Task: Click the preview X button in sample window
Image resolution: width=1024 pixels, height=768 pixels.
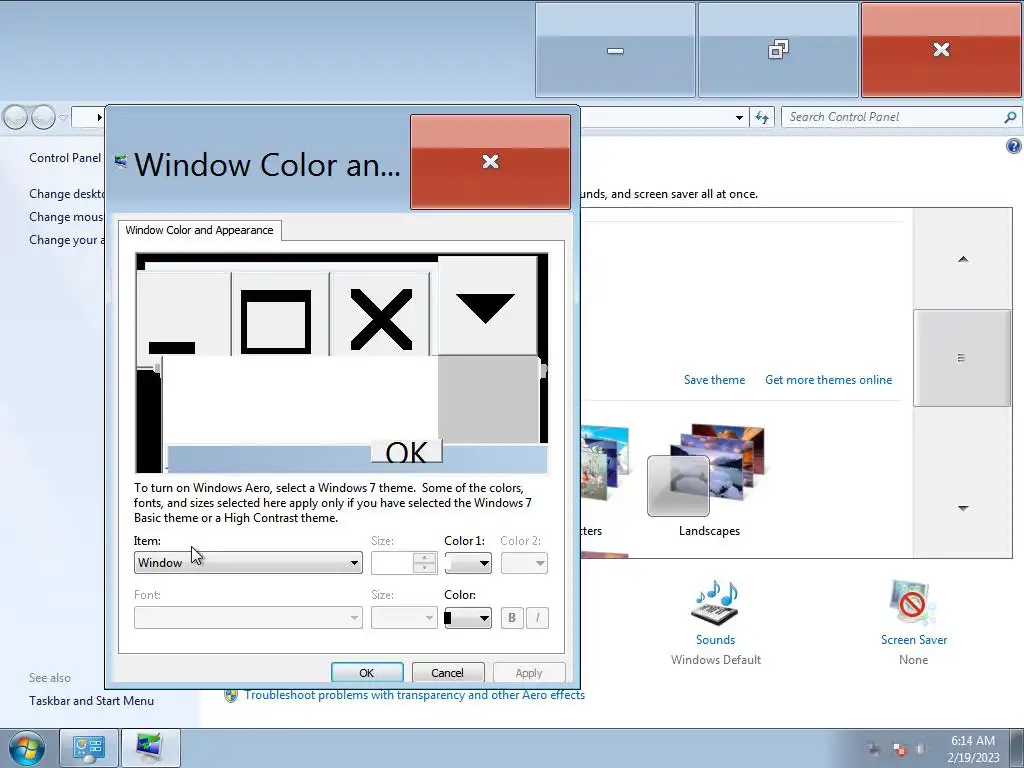Action: tap(380, 315)
